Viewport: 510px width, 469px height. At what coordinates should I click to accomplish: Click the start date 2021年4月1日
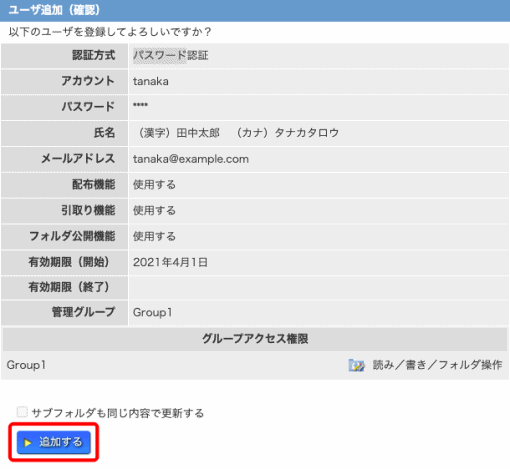(x=170, y=262)
